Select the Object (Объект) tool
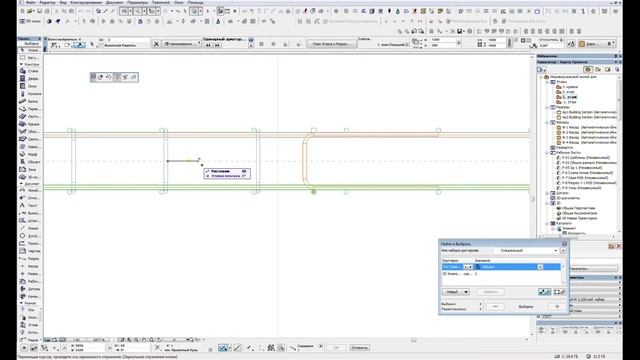This screenshot has width=640, height=360. point(29,162)
